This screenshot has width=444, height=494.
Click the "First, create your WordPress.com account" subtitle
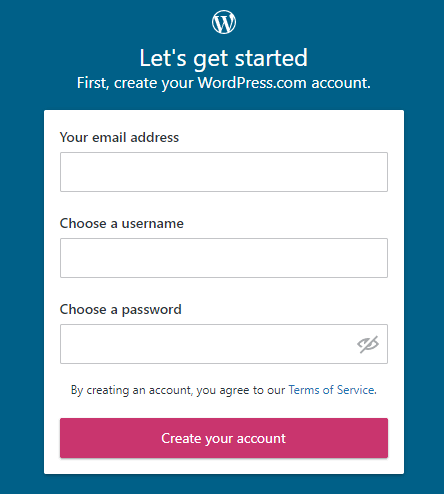point(224,83)
